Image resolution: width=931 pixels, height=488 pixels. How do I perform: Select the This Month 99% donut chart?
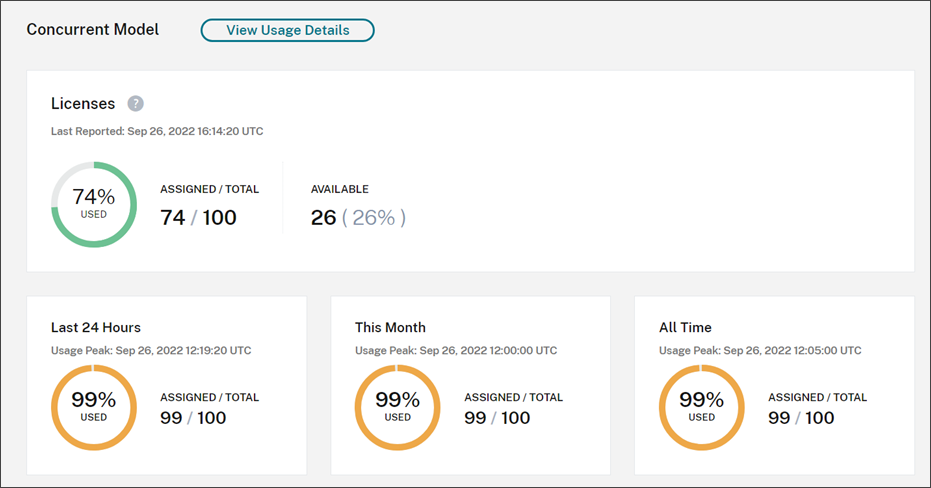[x=397, y=407]
